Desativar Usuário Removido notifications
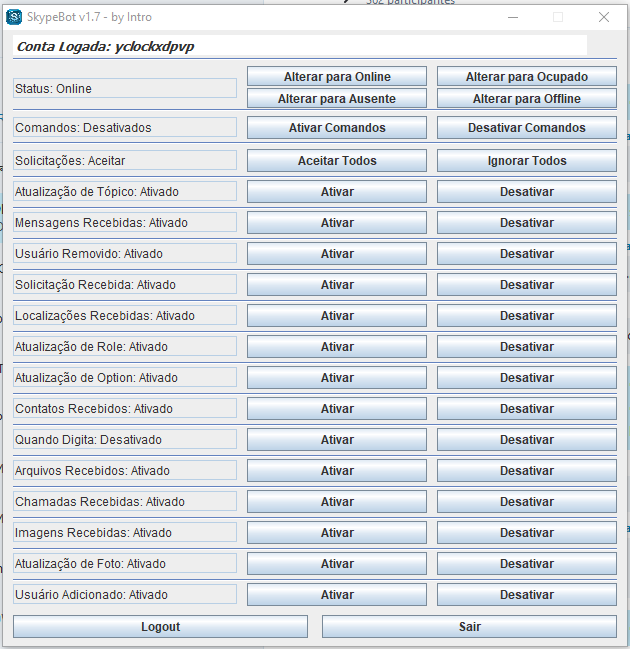Viewport: 630px width, 649px height. click(527, 254)
